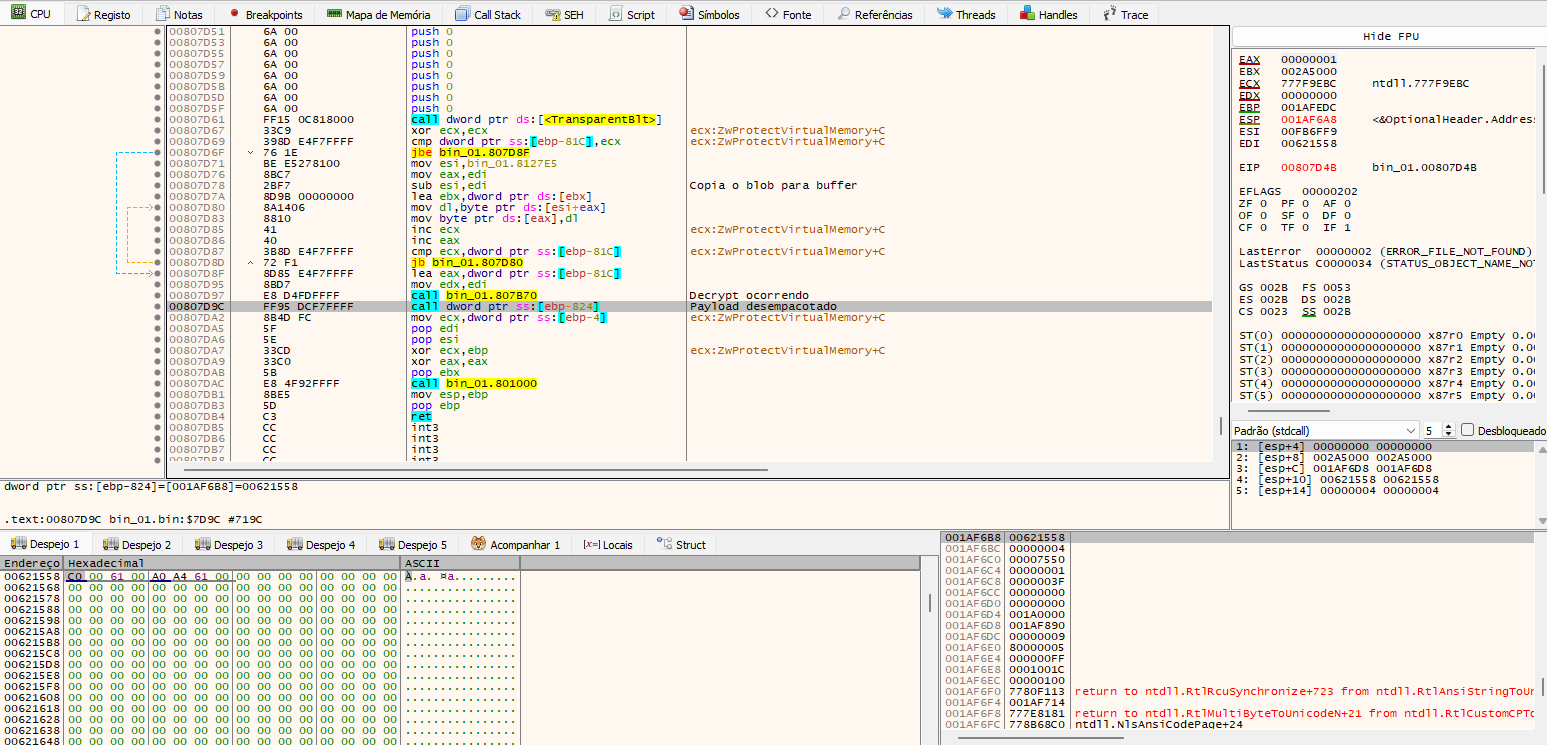Open the Padrão (stdcall) calling convention dropdown
The image size is (1547, 745).
(x=1325, y=430)
